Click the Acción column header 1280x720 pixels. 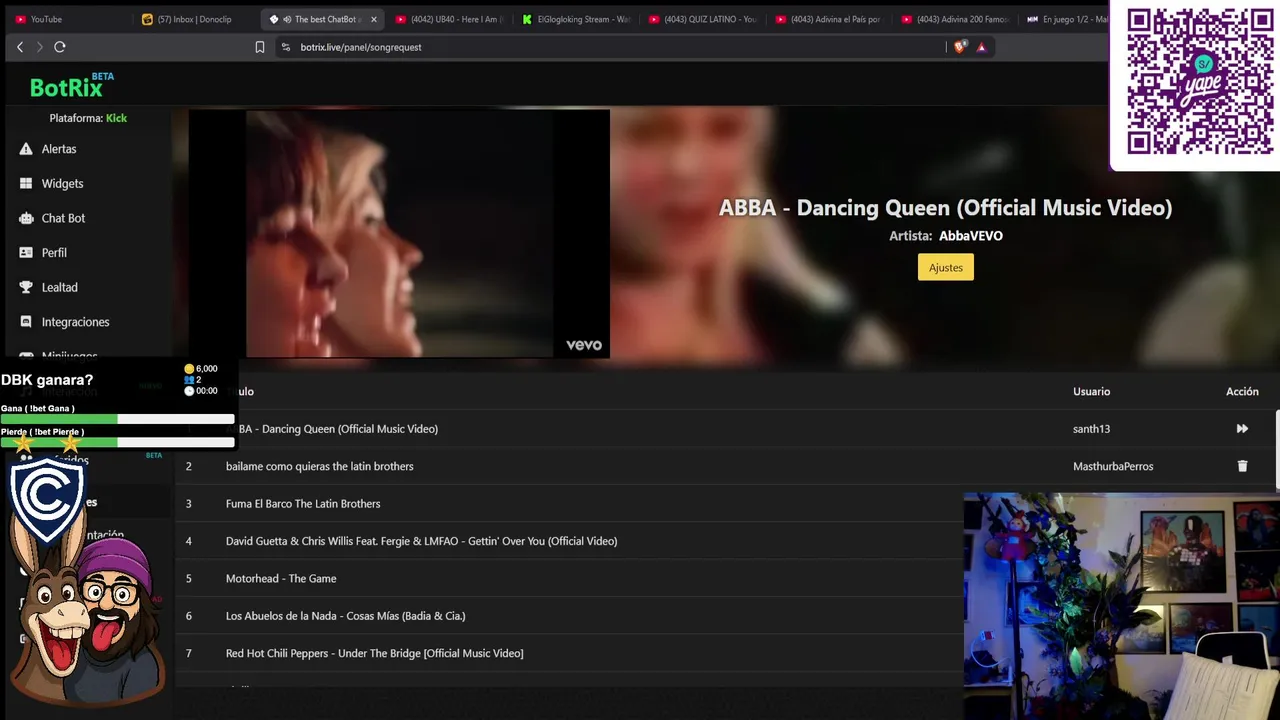1242,392
